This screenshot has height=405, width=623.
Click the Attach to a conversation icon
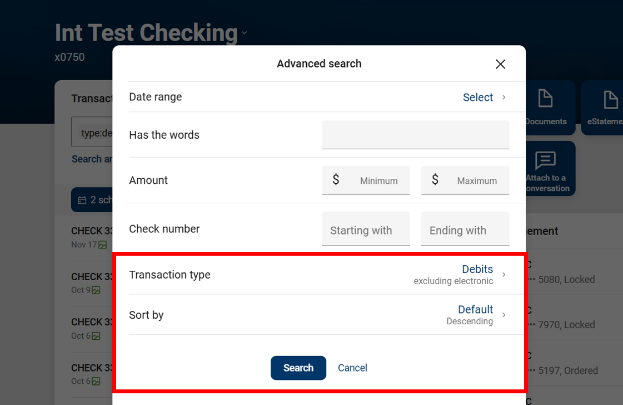(x=545, y=168)
